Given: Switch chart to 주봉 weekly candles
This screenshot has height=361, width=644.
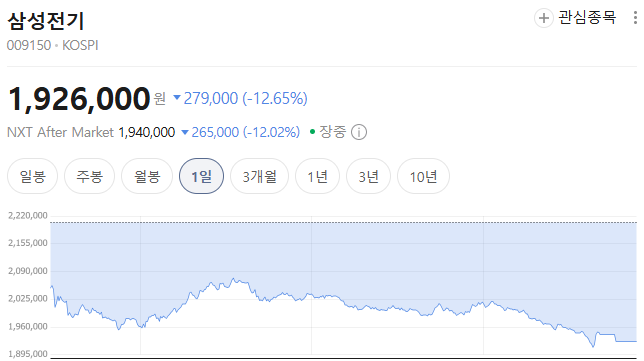Looking at the screenshot, I should [x=90, y=176].
